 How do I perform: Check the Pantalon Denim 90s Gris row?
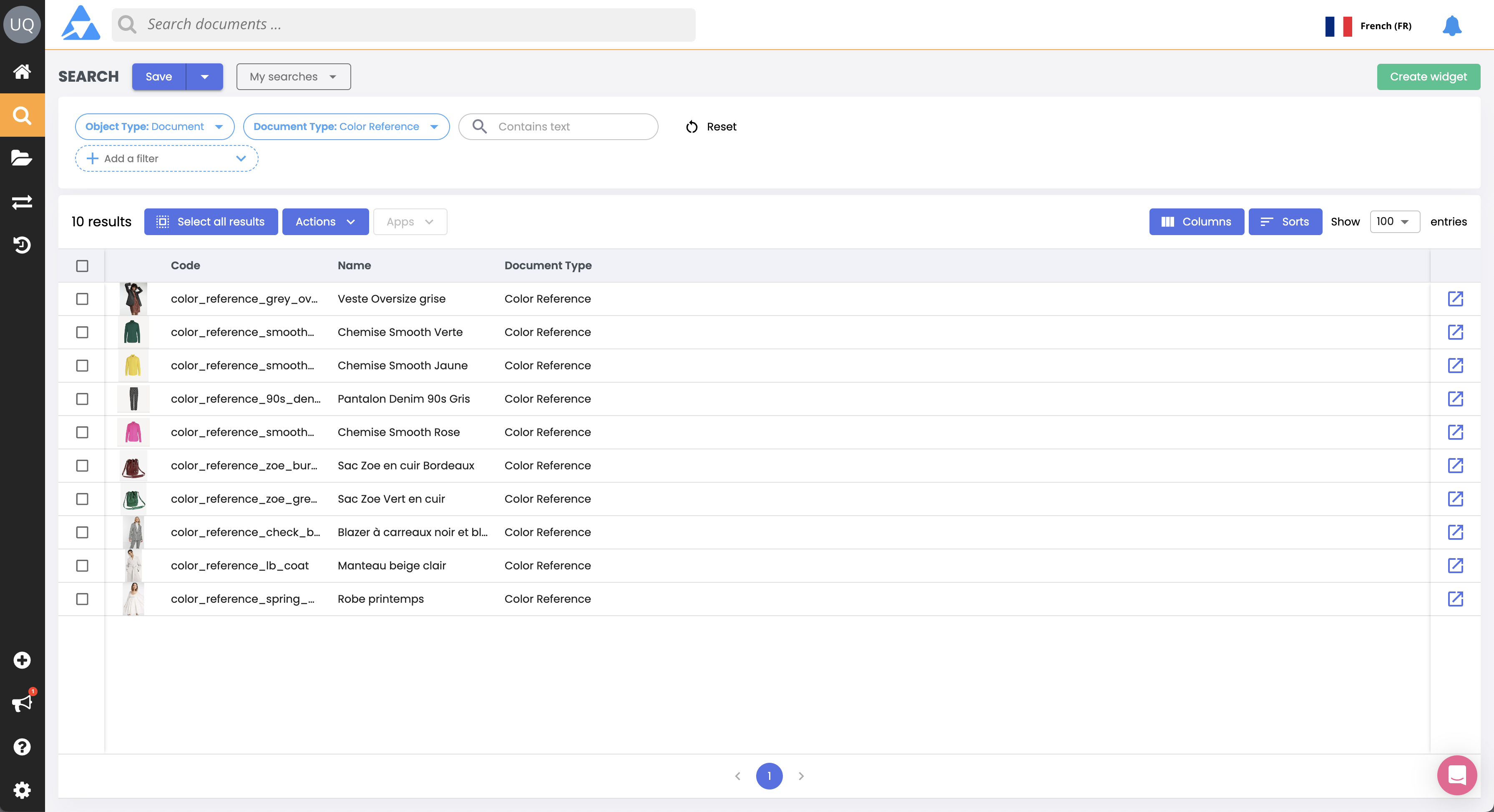click(82, 399)
